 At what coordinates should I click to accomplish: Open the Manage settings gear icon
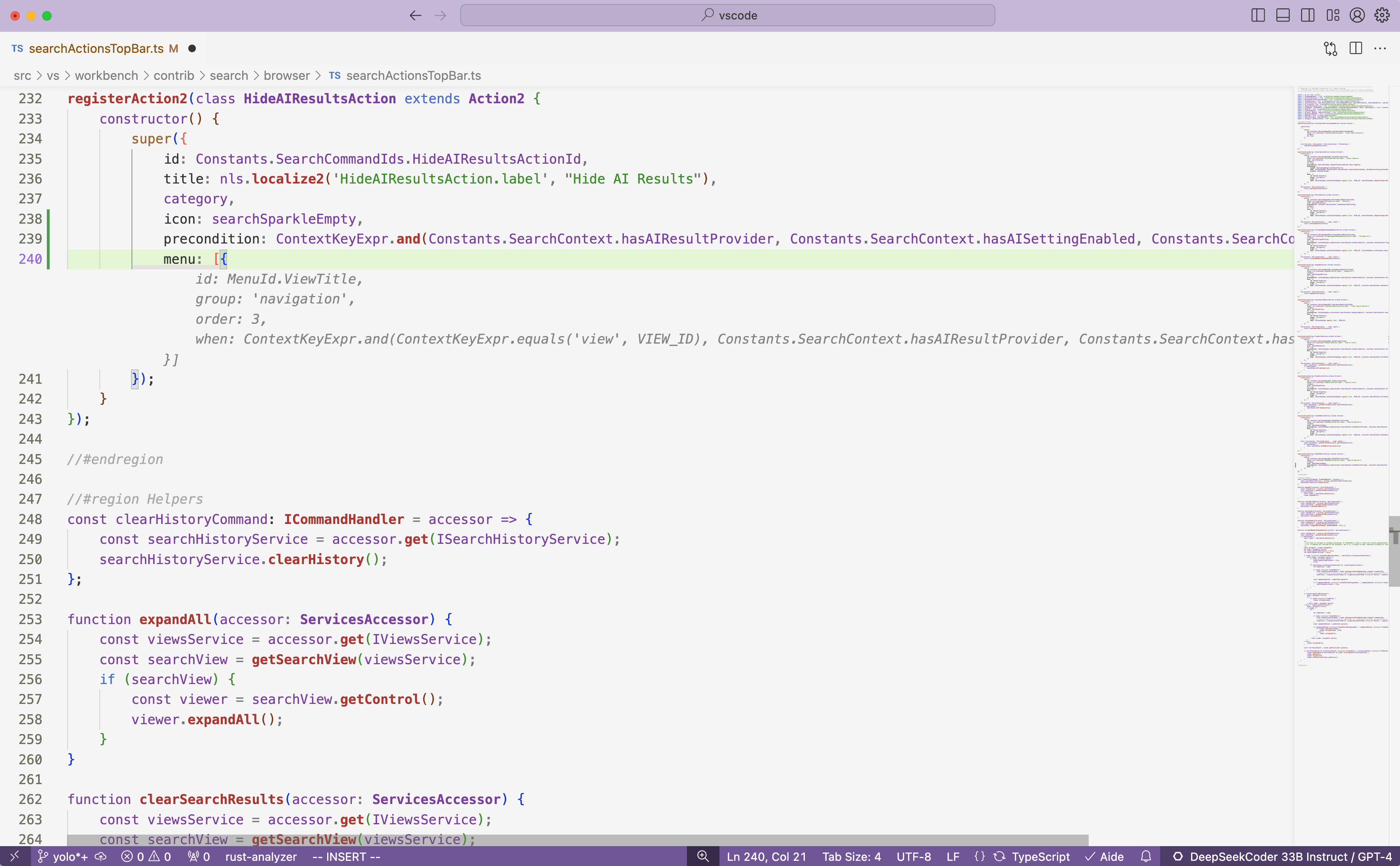[1382, 15]
